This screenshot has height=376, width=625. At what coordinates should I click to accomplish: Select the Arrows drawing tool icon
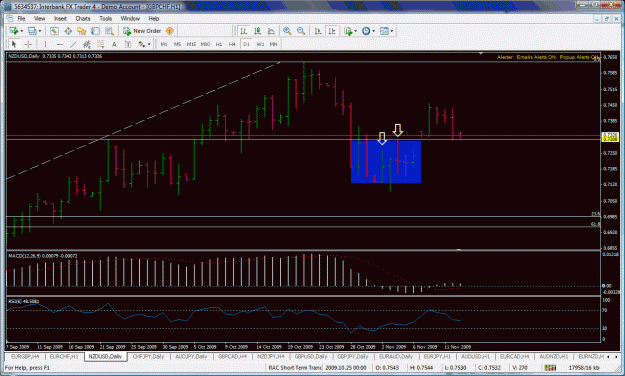point(142,44)
